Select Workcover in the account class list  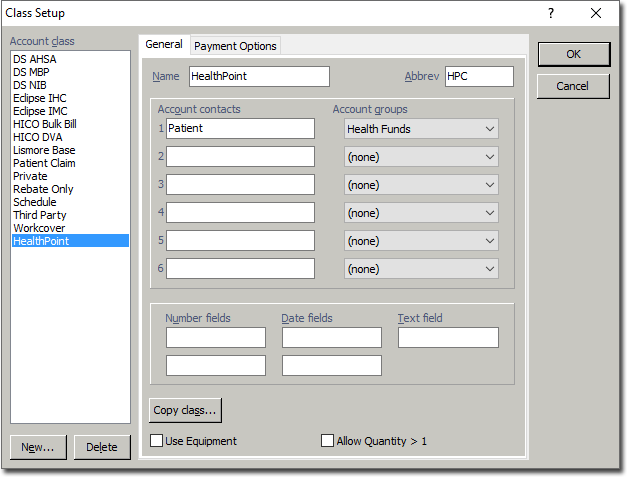coord(39,228)
